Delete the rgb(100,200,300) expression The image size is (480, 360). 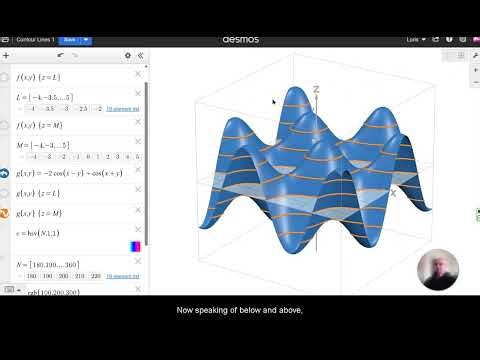tap(138, 289)
